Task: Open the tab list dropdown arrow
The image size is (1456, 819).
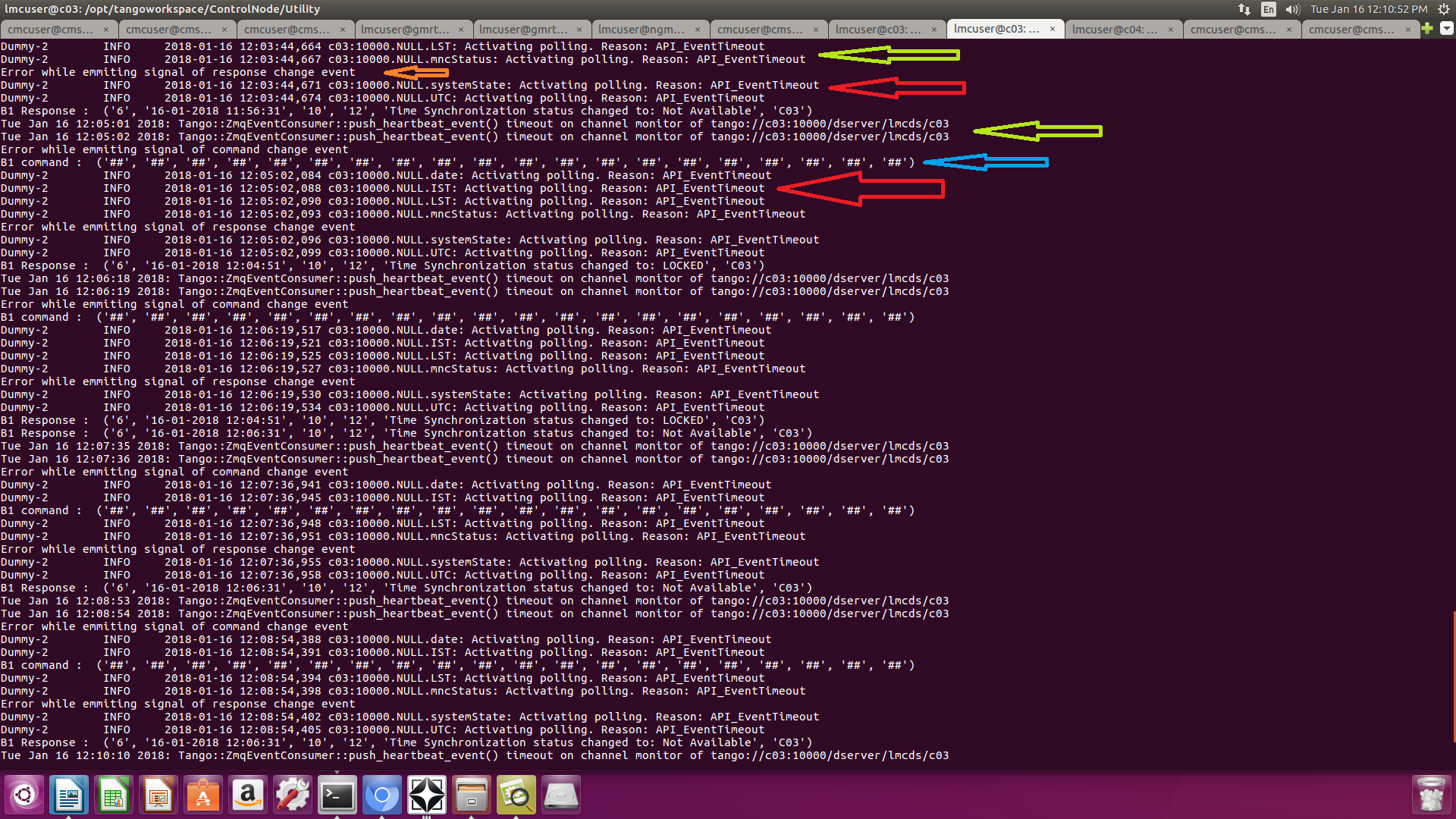Action: click(x=1447, y=29)
